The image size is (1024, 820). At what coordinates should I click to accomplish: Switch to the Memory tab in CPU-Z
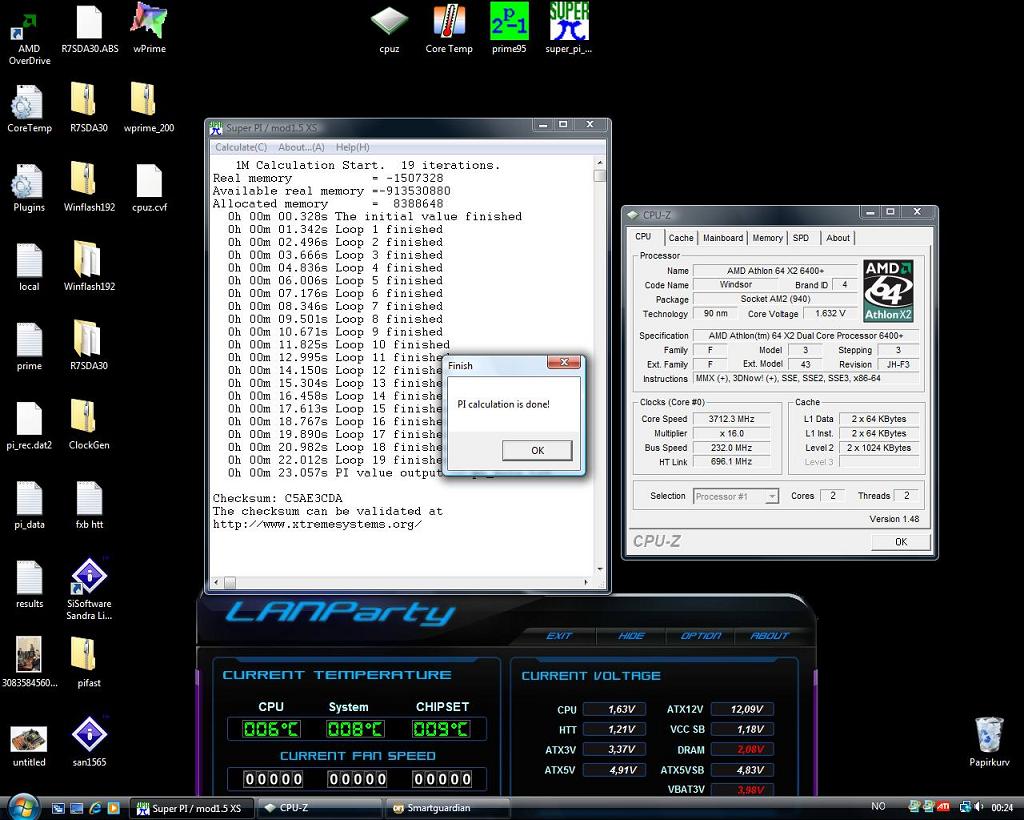tap(767, 238)
